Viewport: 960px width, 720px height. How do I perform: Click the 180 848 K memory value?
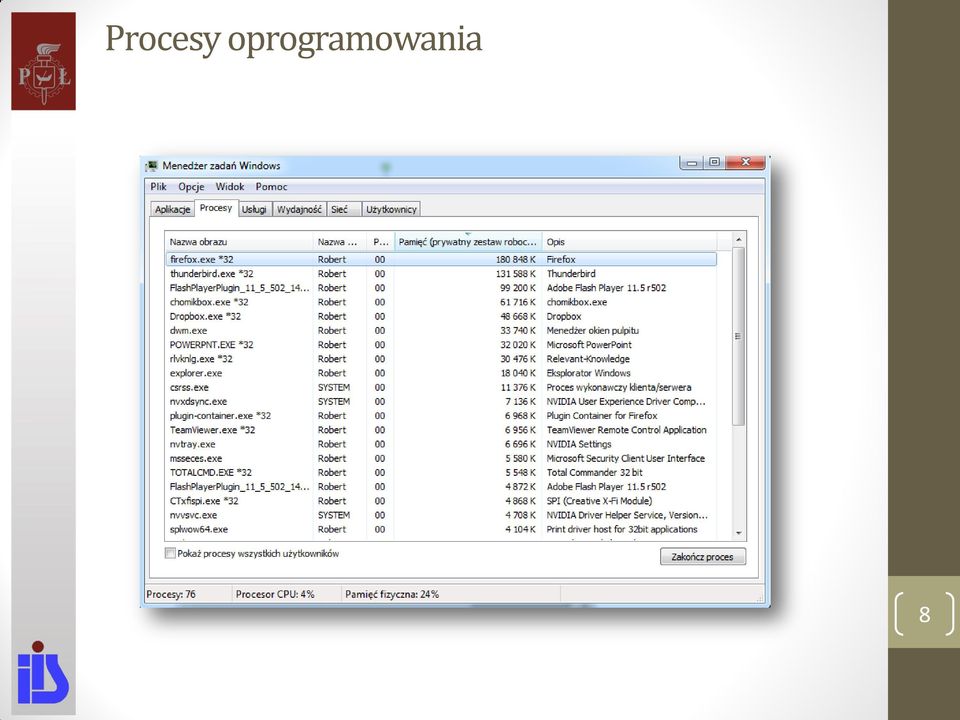516,260
